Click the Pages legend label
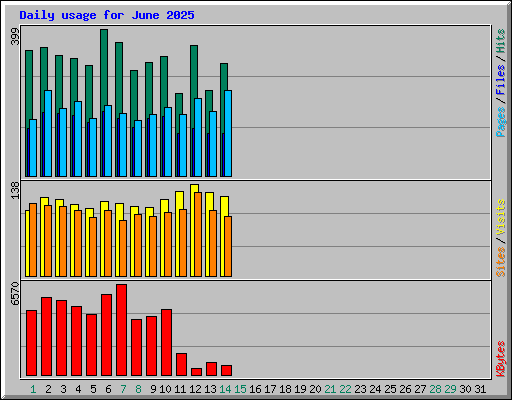 (x=501, y=122)
